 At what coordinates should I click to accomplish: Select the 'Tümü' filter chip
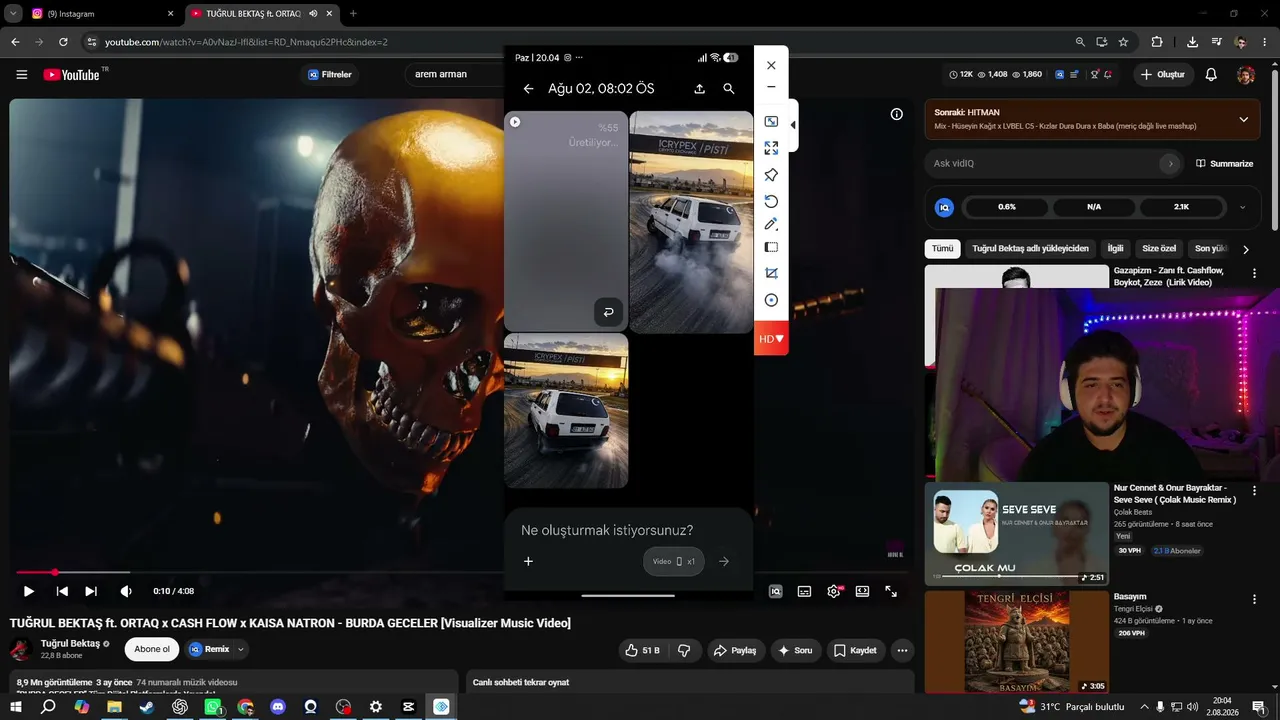click(943, 249)
